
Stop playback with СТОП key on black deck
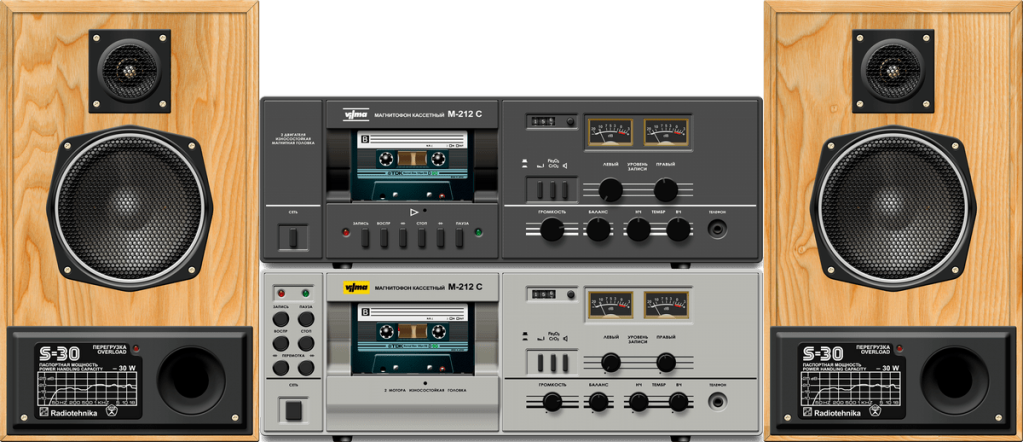421,238
